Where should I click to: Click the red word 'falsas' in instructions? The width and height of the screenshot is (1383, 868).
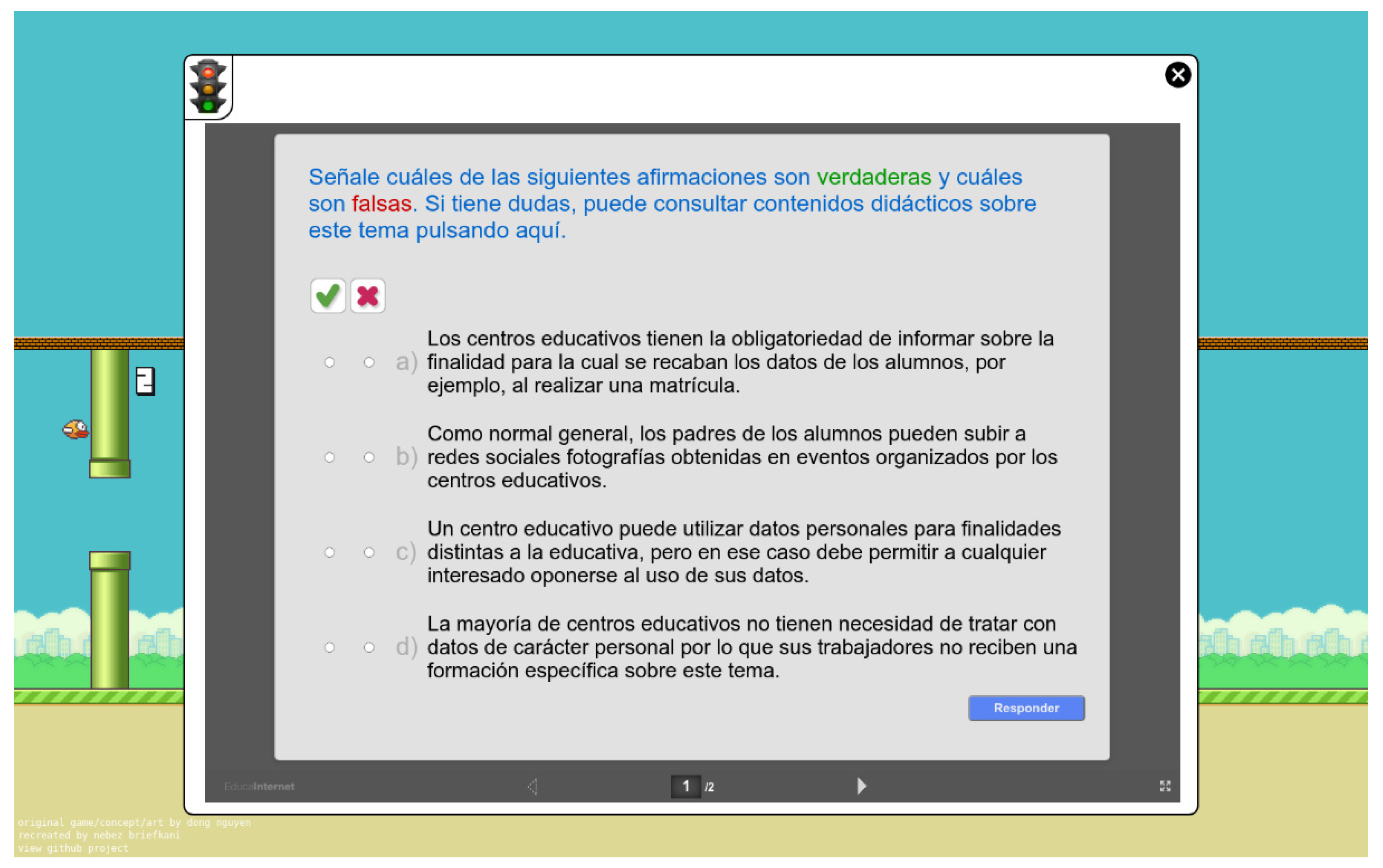[381, 204]
